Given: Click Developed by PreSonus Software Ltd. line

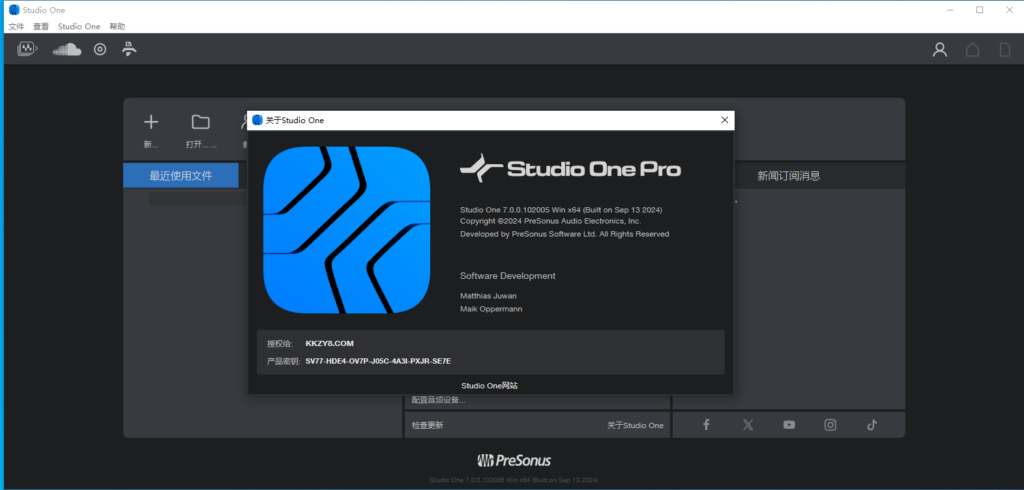Looking at the screenshot, I should tap(564, 234).
